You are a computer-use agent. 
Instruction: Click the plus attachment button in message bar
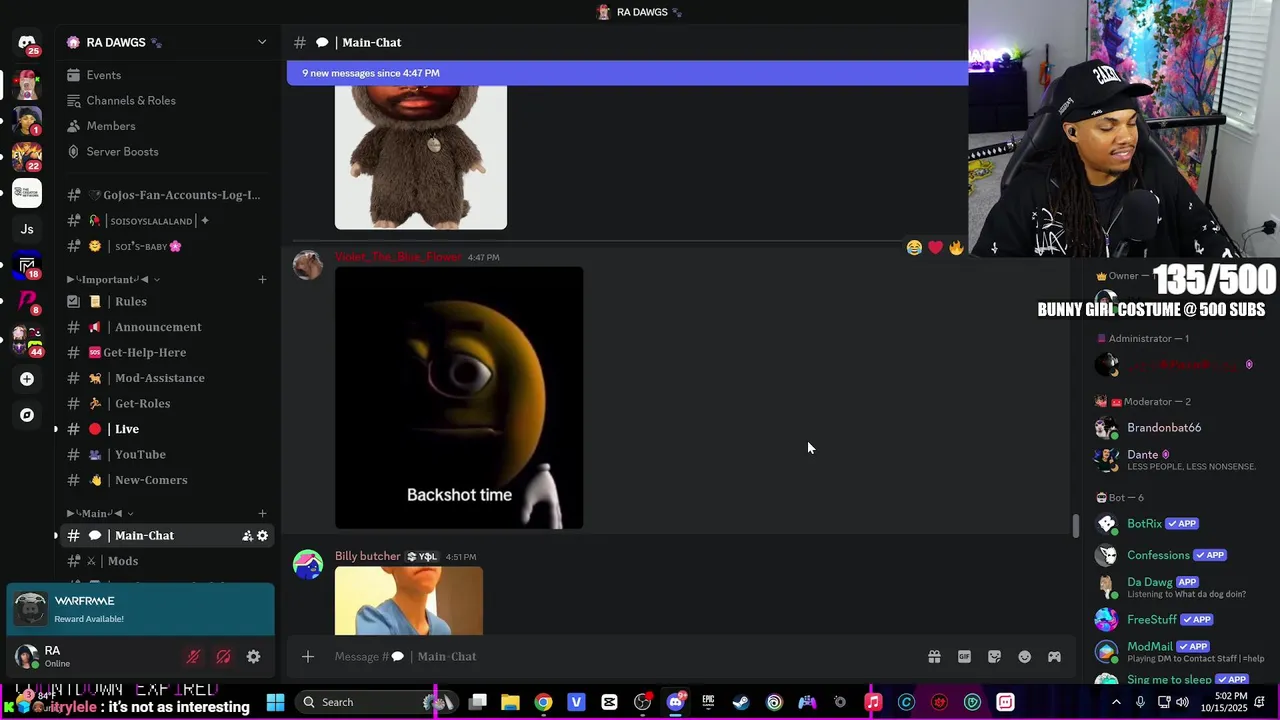(x=308, y=657)
